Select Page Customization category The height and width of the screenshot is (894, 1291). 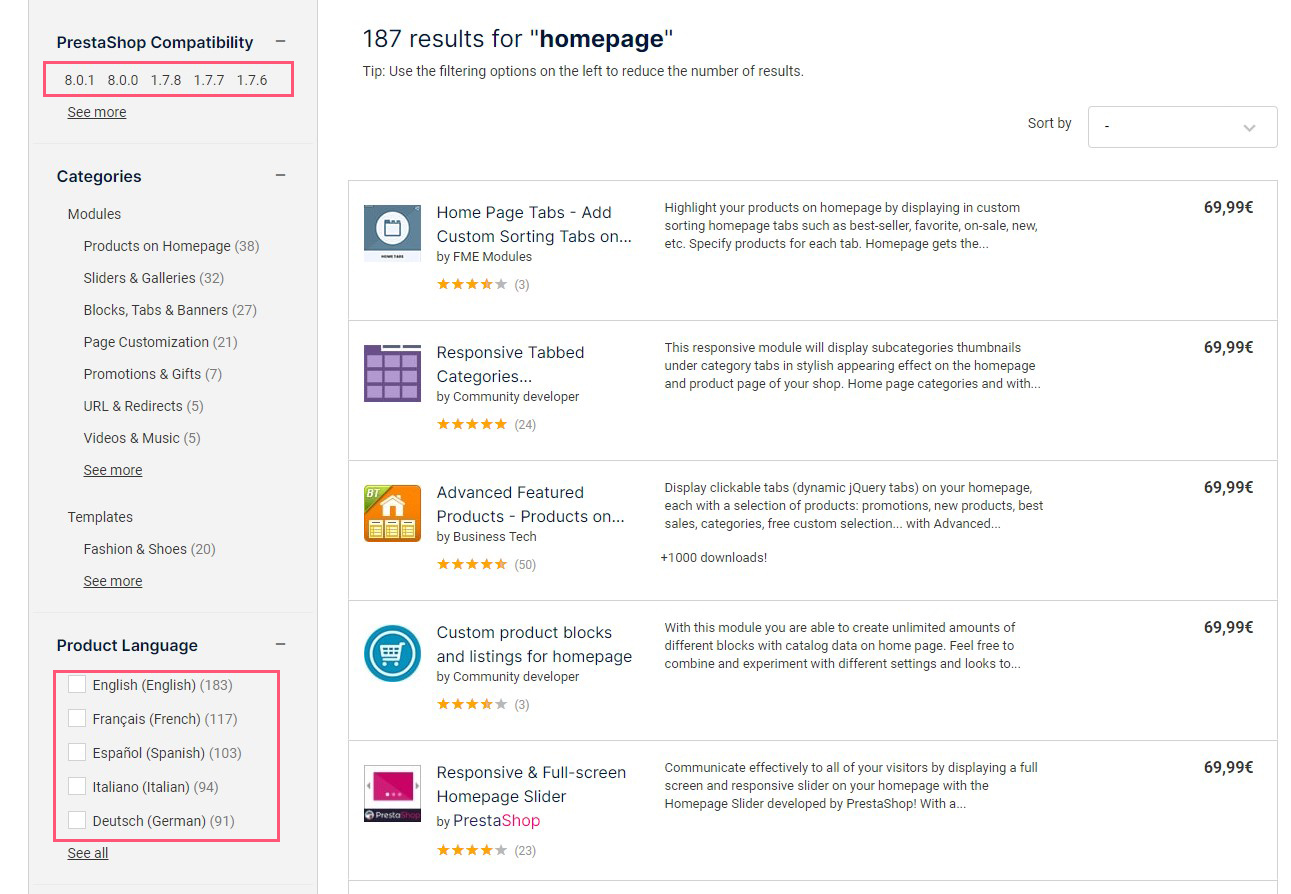tap(160, 342)
